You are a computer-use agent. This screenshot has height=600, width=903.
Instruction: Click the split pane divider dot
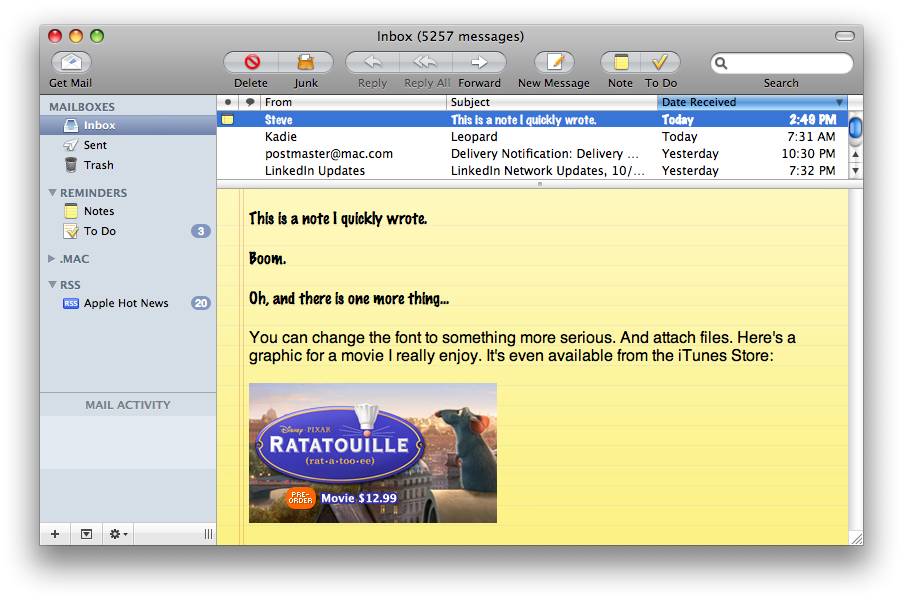(540, 184)
